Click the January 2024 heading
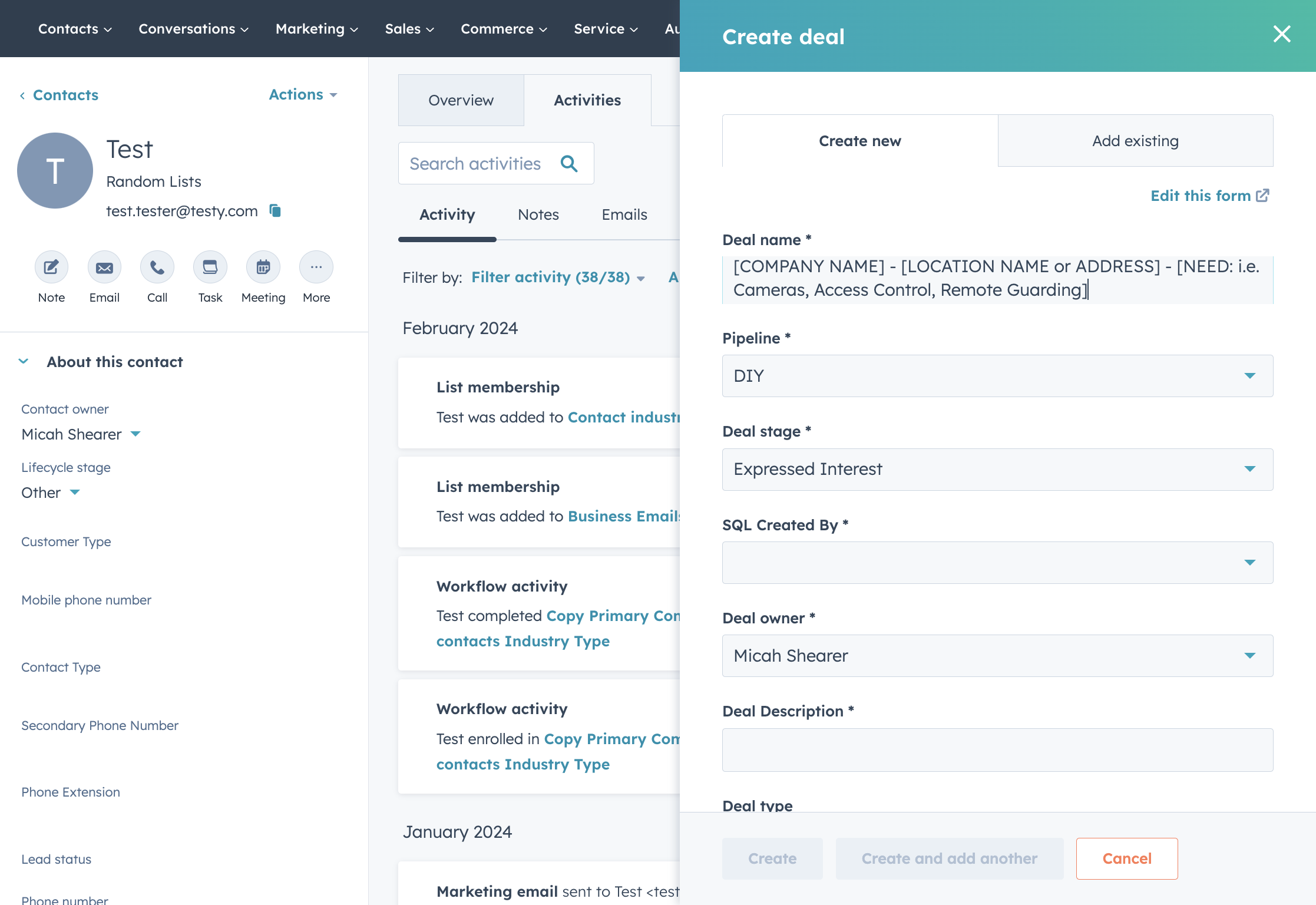This screenshot has width=1316, height=905. point(457,832)
